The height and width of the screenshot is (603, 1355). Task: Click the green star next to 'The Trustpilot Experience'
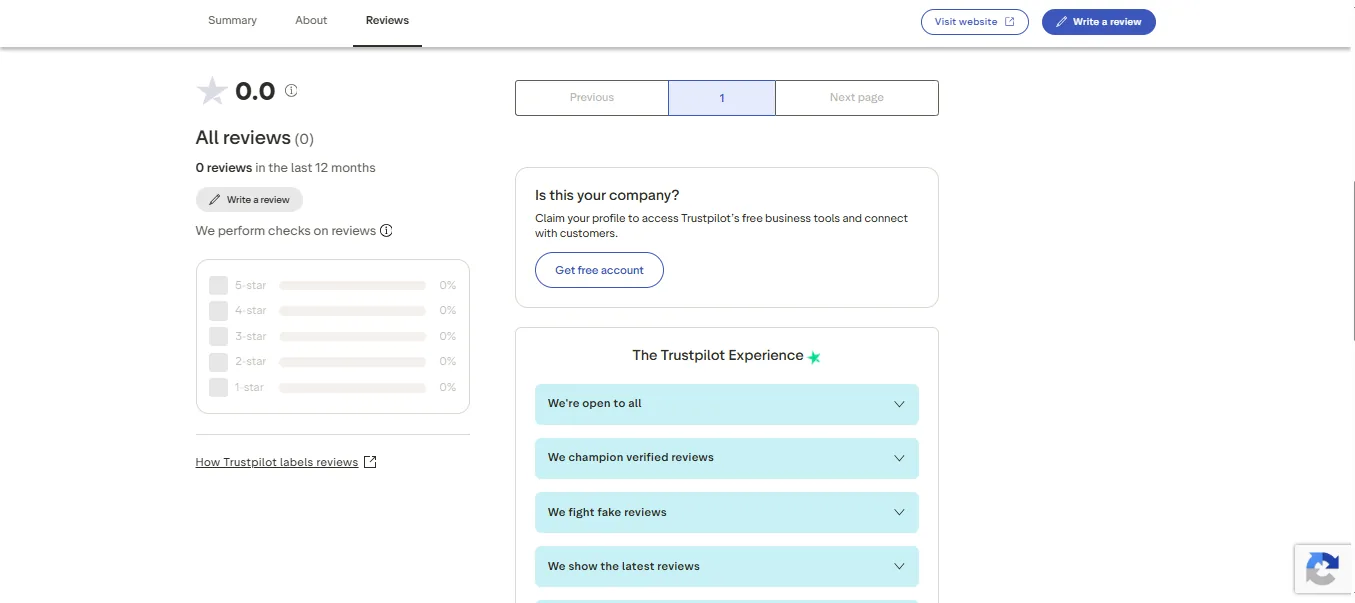pyautogui.click(x=814, y=357)
